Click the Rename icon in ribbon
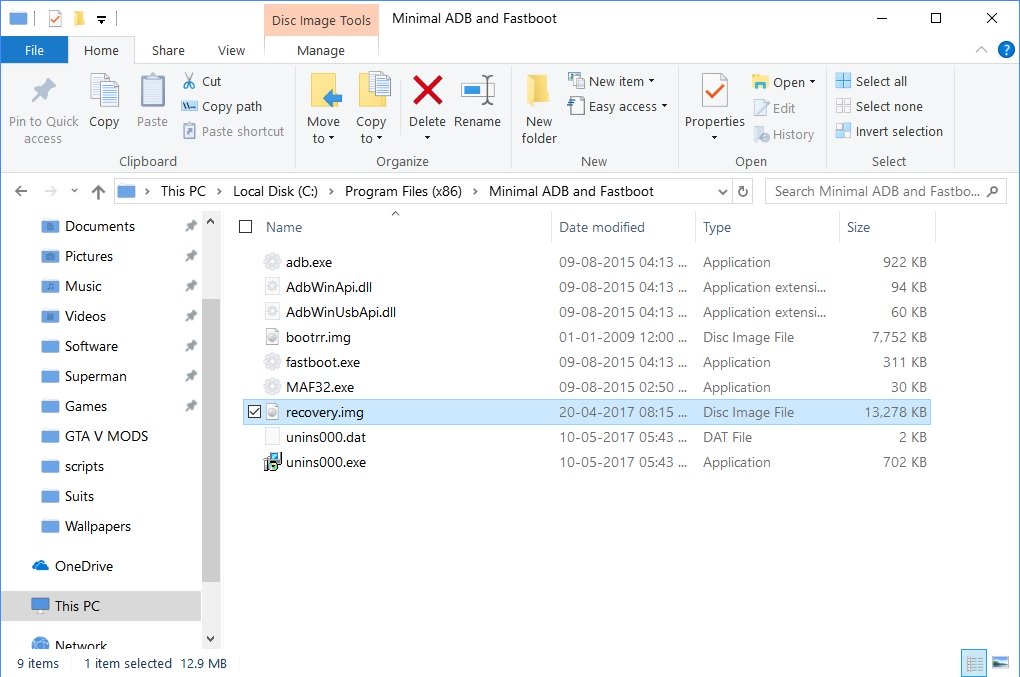Screen dimensions: 1020x677 pos(477,92)
